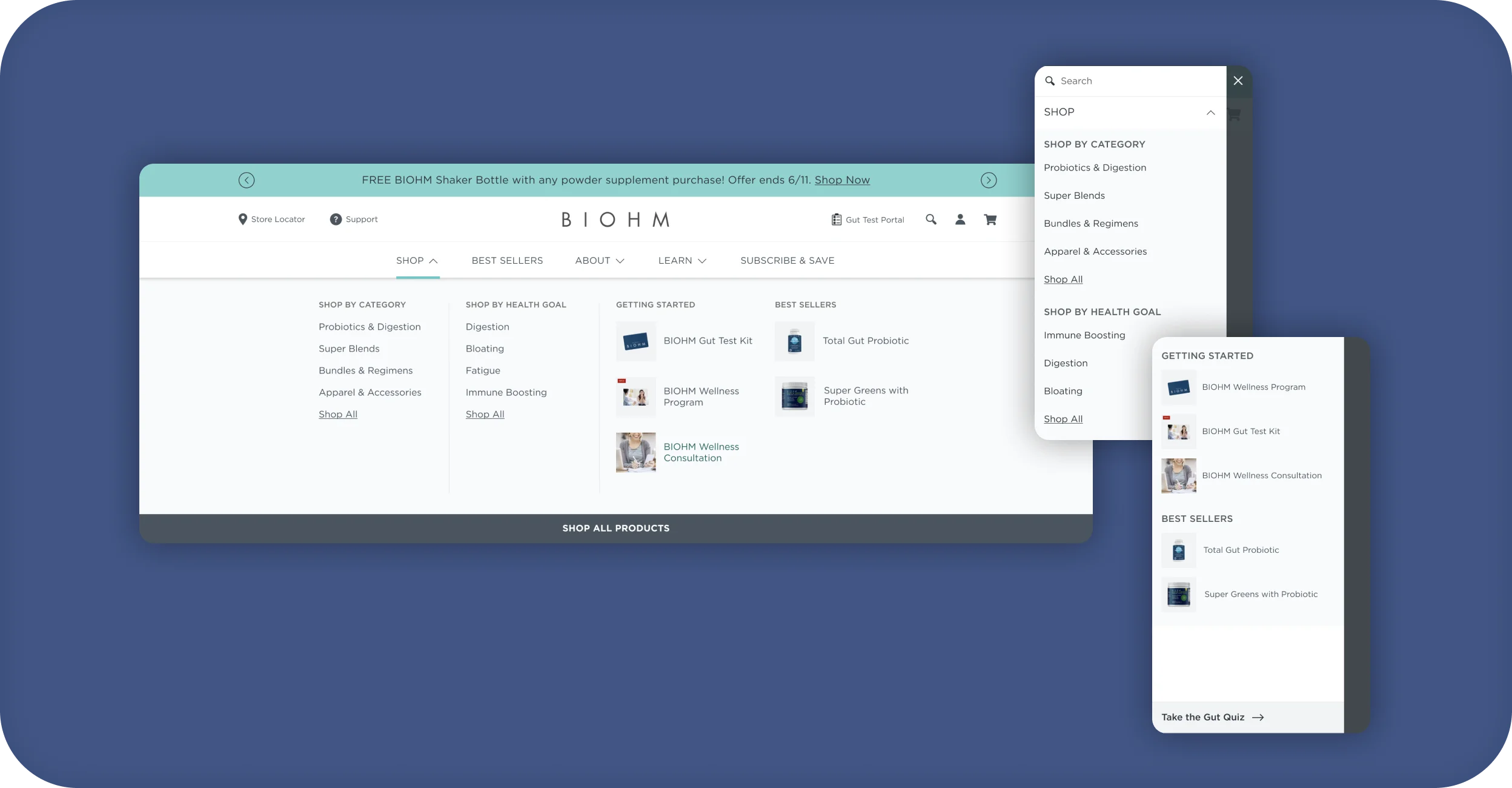The image size is (1512, 788).
Task: Click the desktop header search magnifier icon
Action: (x=931, y=219)
